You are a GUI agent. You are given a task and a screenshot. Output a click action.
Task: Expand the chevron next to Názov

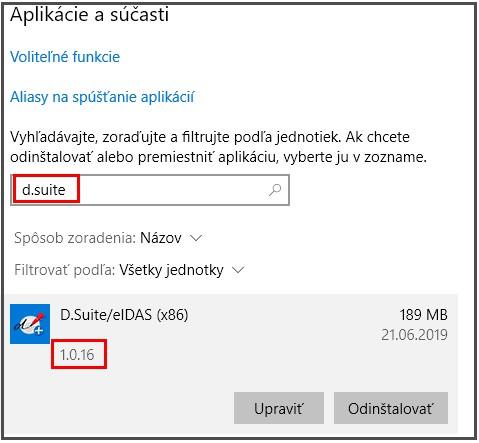[196, 238]
